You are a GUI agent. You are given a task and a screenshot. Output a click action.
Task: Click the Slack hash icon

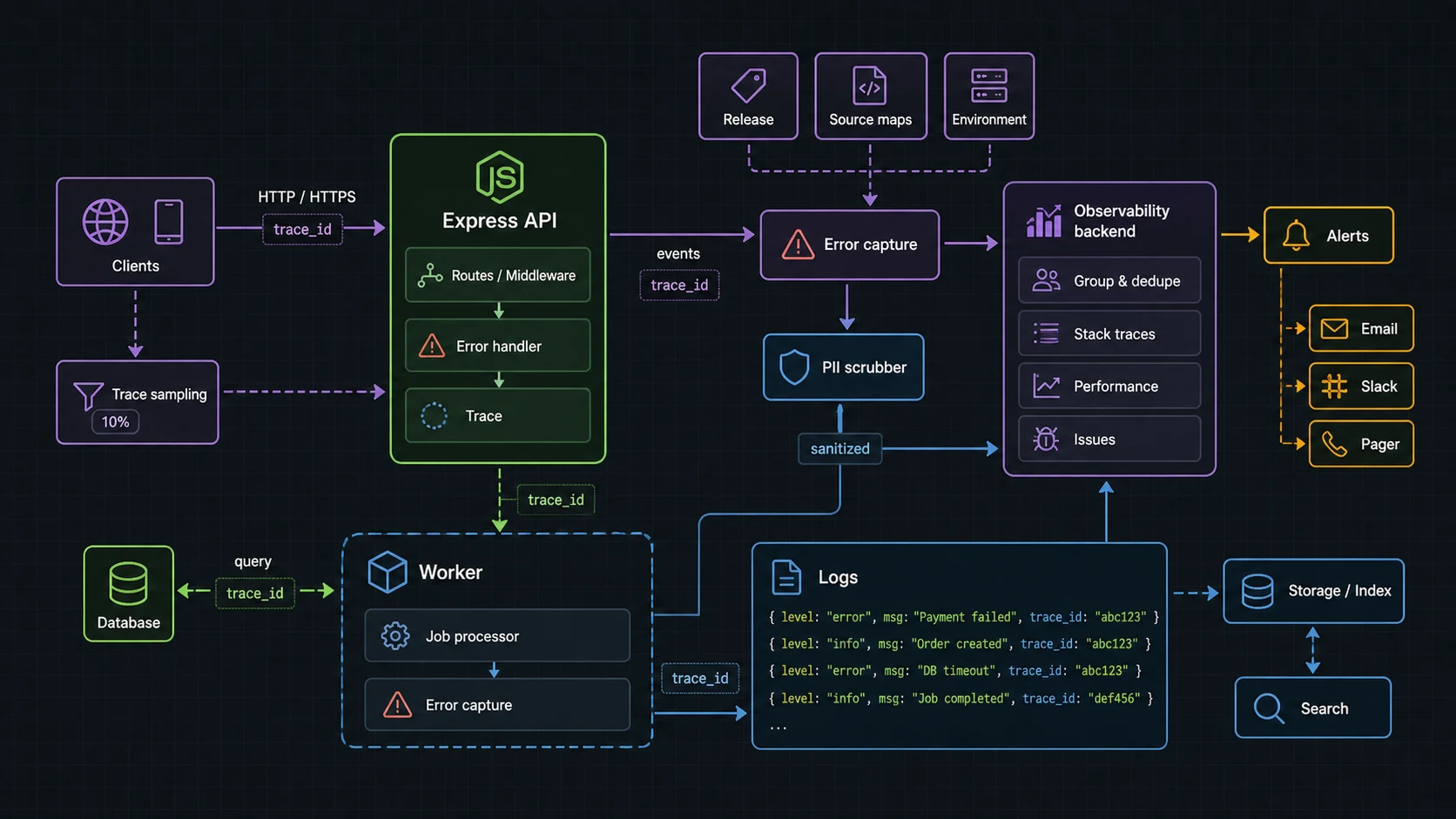(x=1334, y=386)
